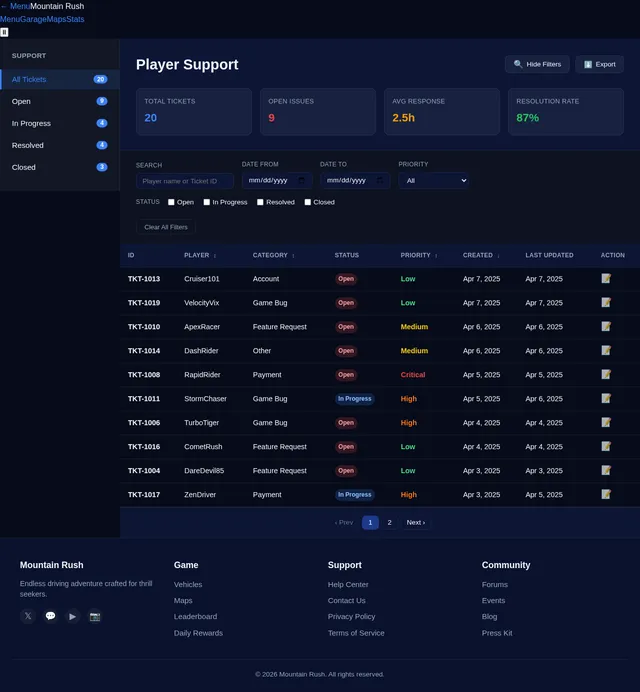This screenshot has height=692, width=640.
Task: Focus the player name search field
Action: tap(185, 181)
